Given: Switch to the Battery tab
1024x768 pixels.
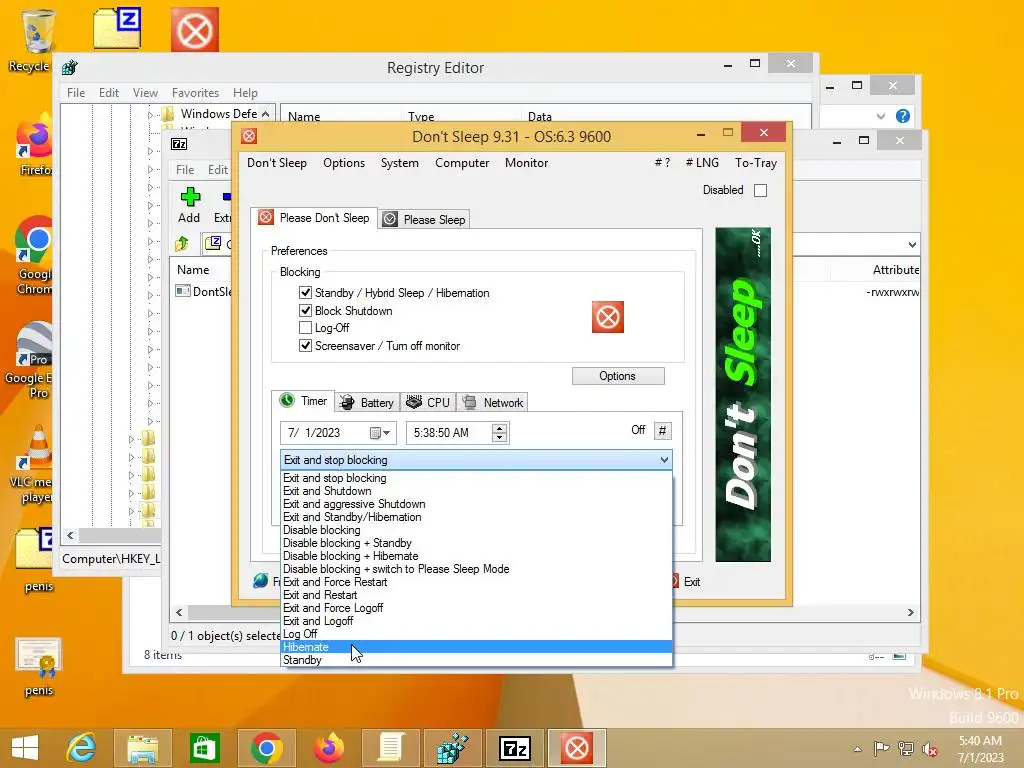Looking at the screenshot, I should pos(368,402).
